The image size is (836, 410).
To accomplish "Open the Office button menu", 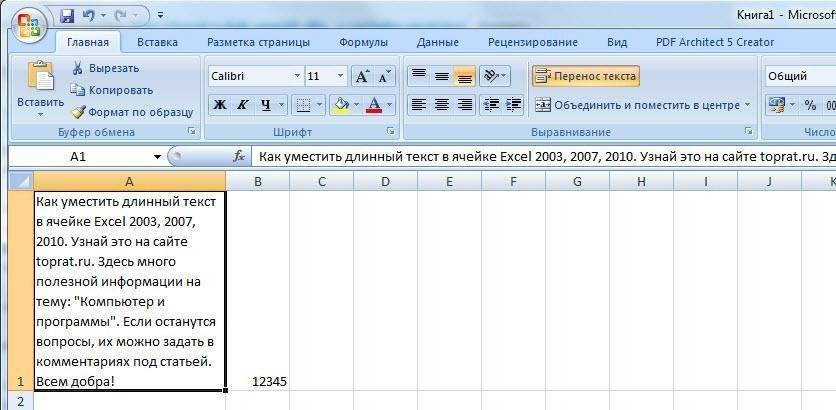I will tap(30, 27).
